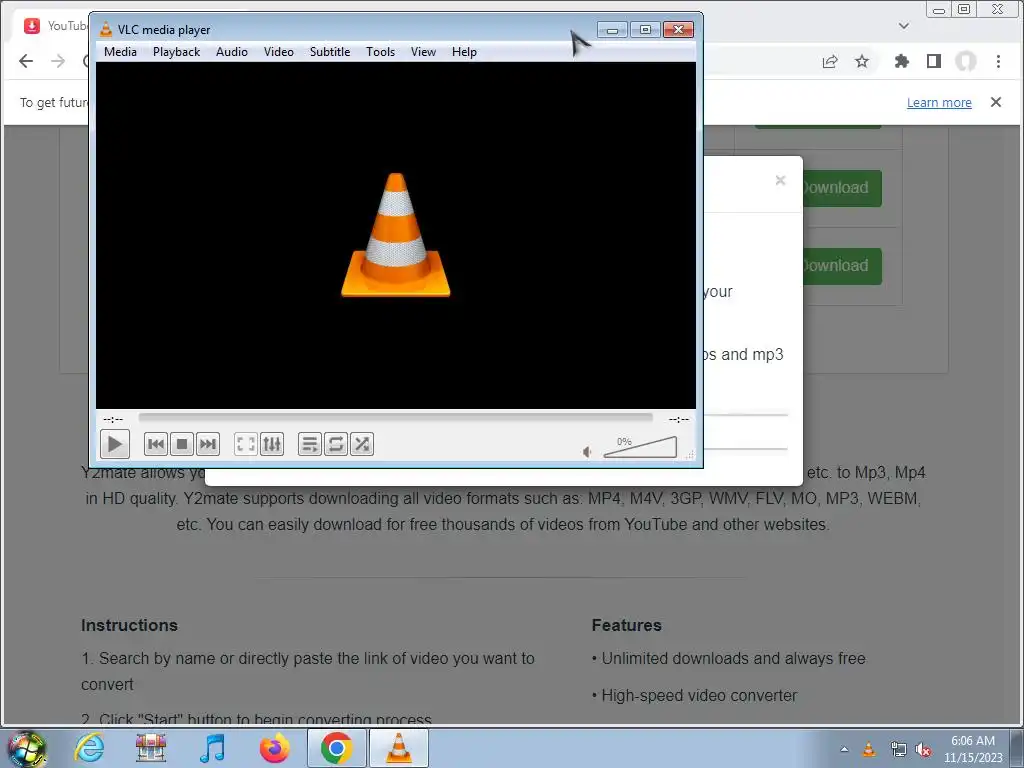Image resolution: width=1024 pixels, height=768 pixels.
Task: Open the VLC Tools menu
Action: pyautogui.click(x=380, y=52)
